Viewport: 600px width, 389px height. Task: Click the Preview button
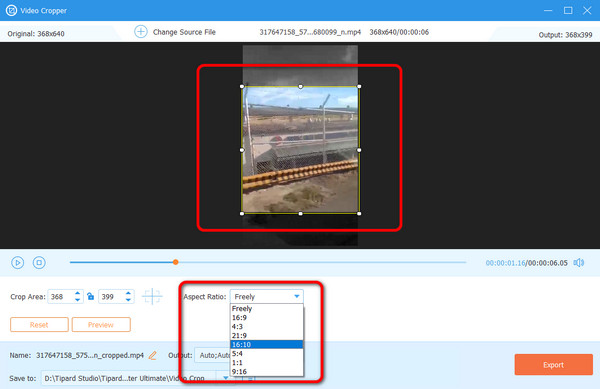coord(101,325)
